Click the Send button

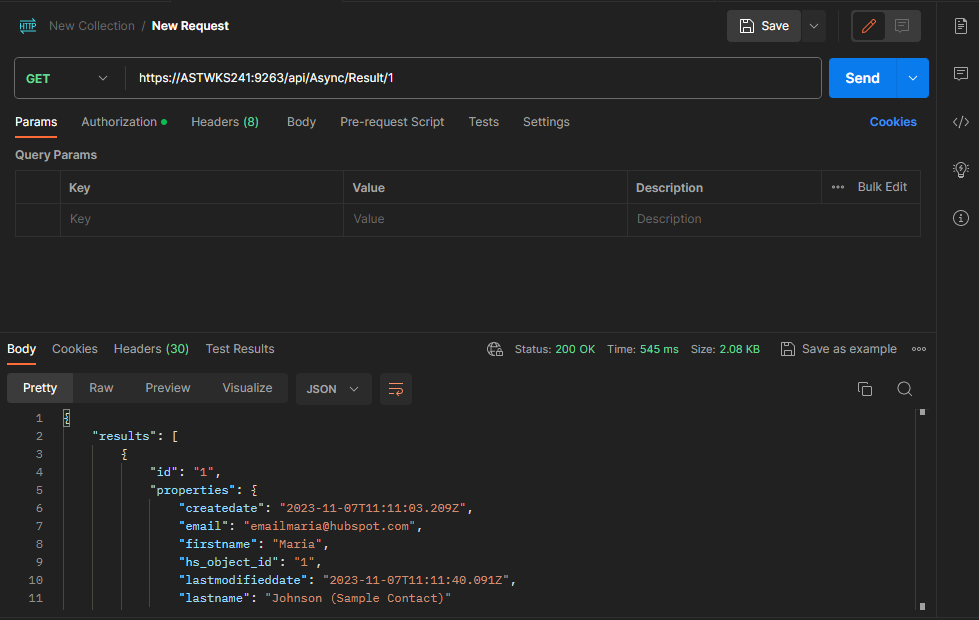862,78
